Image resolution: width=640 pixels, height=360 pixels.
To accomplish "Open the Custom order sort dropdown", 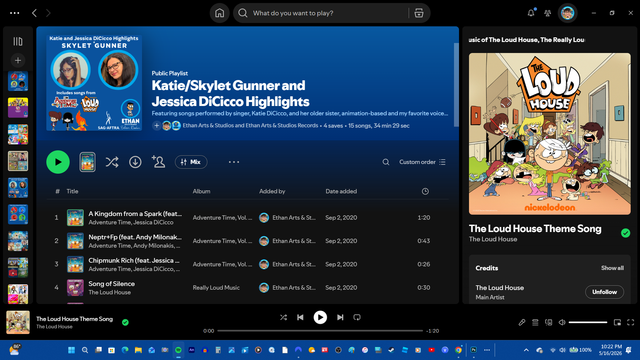I will (422, 162).
